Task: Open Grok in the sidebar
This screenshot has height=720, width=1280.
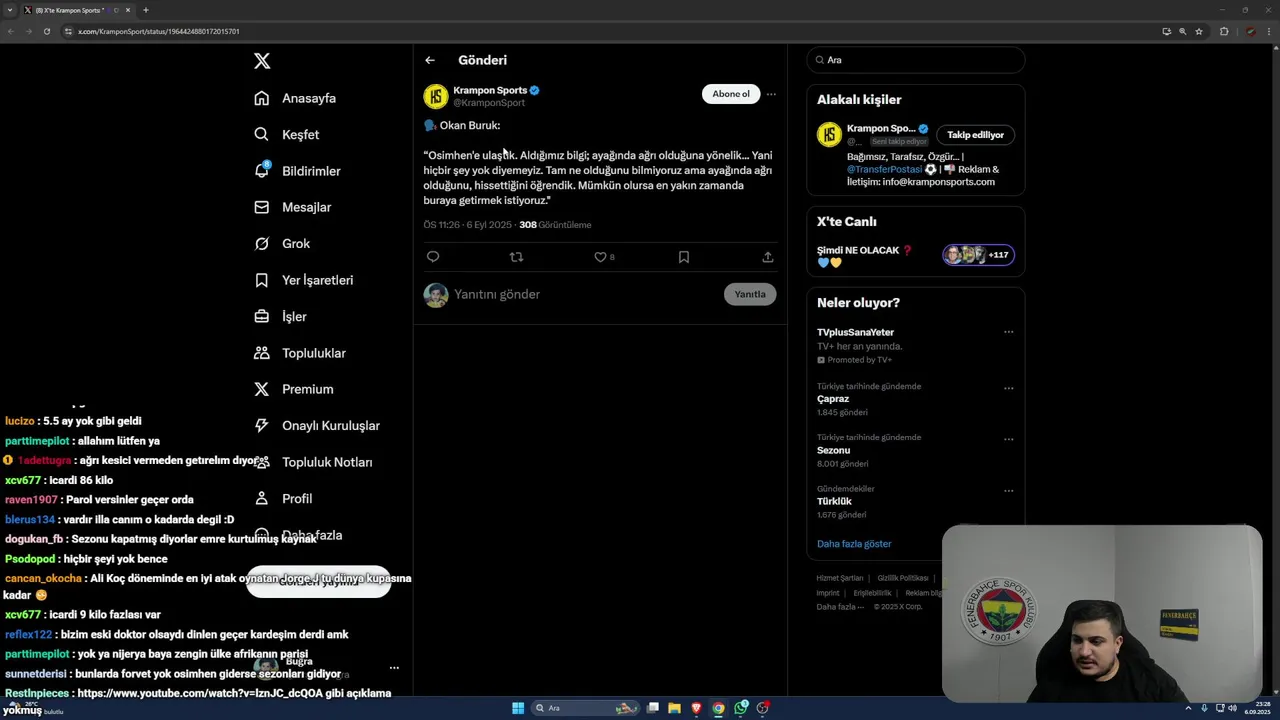Action: [x=282, y=243]
